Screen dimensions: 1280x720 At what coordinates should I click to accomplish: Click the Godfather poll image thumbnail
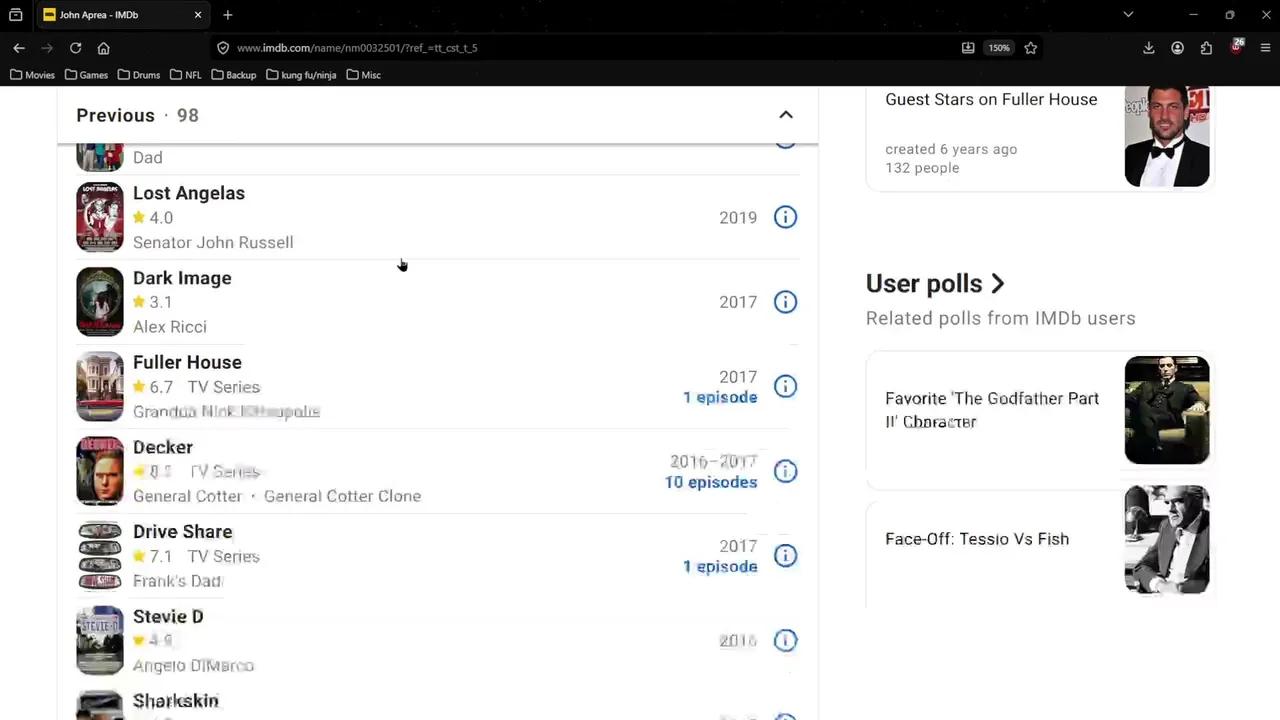coord(1167,410)
